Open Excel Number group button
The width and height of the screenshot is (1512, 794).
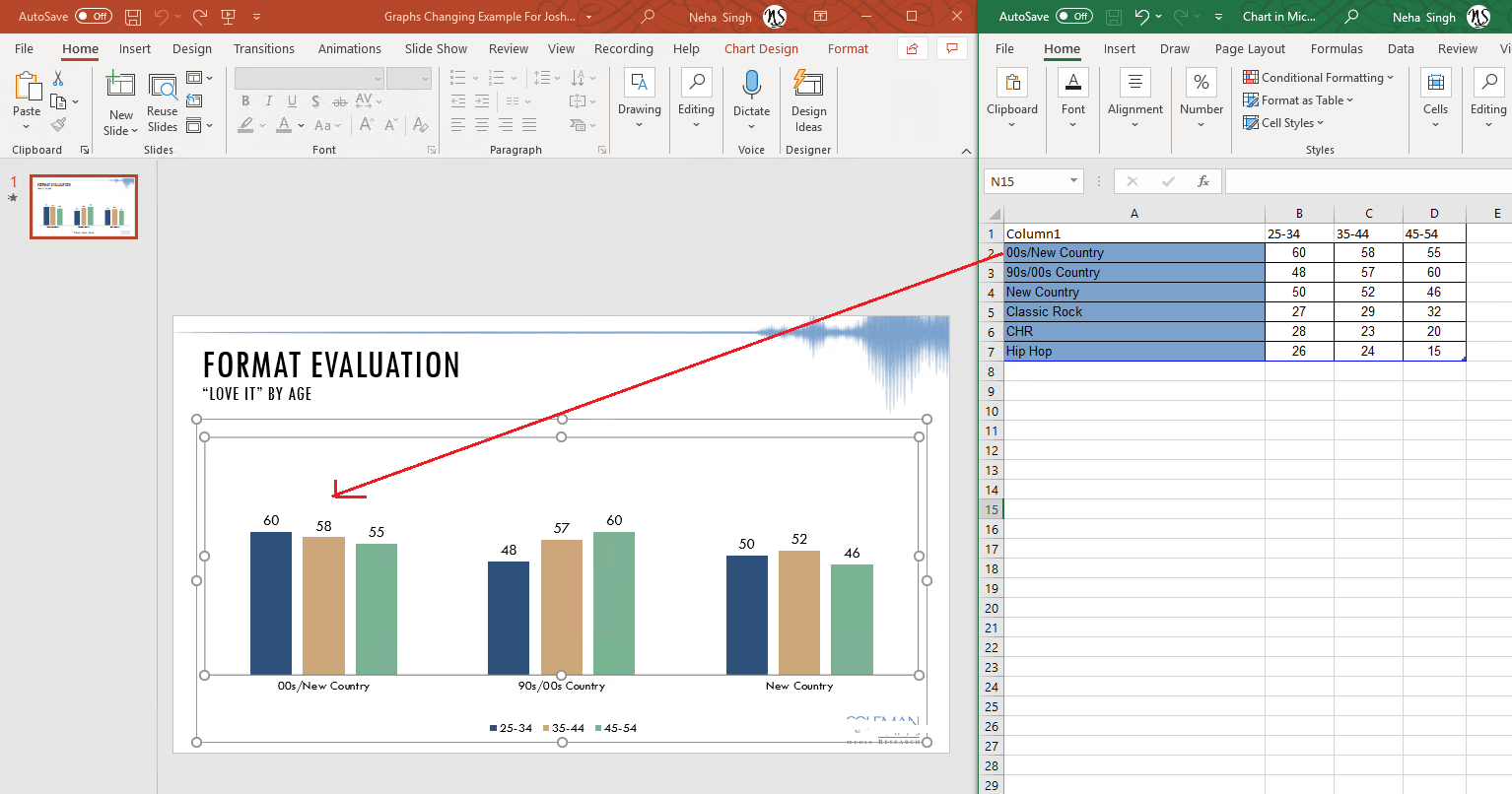coord(1202,99)
